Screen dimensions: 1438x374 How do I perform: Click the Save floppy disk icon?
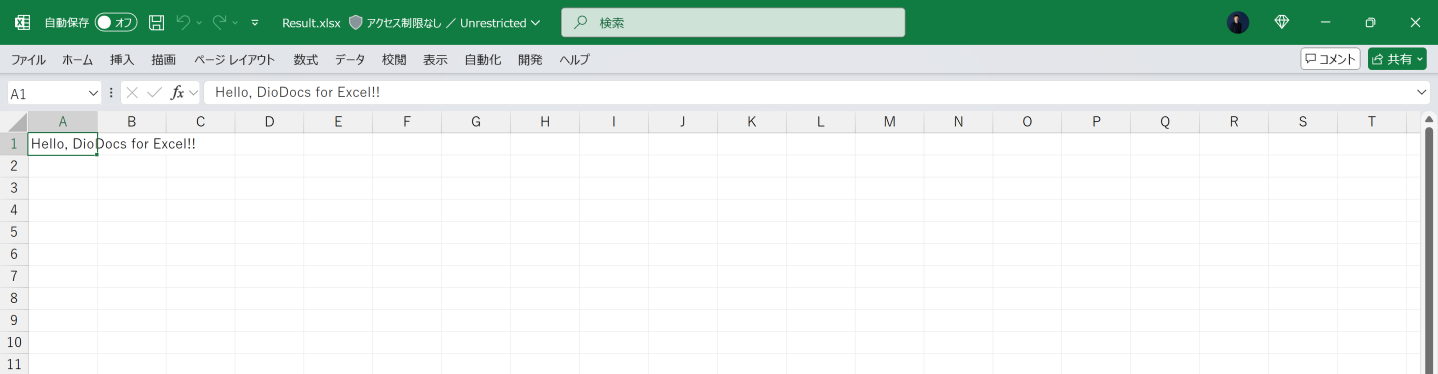(x=156, y=22)
